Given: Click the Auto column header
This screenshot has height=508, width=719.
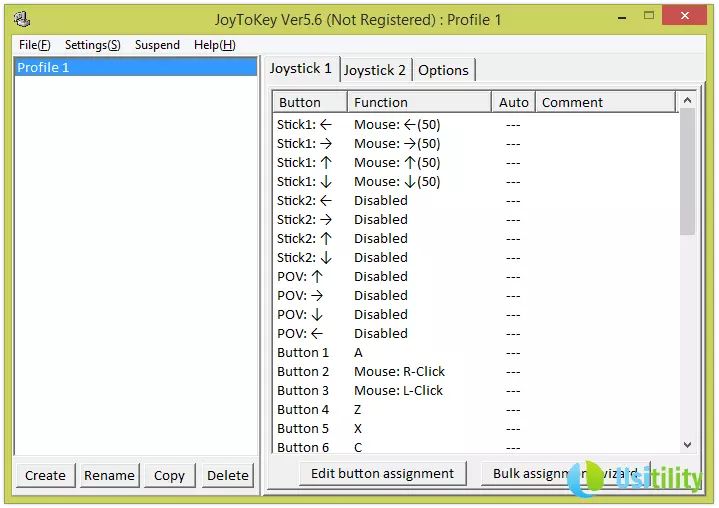Looking at the screenshot, I should [514, 102].
